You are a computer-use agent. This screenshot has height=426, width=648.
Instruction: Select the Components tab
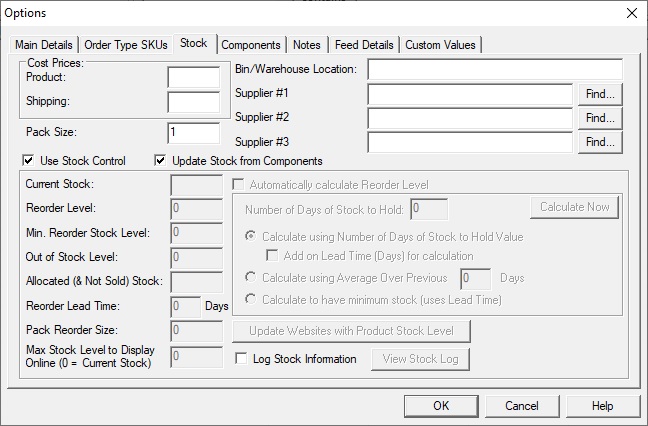[x=251, y=45]
